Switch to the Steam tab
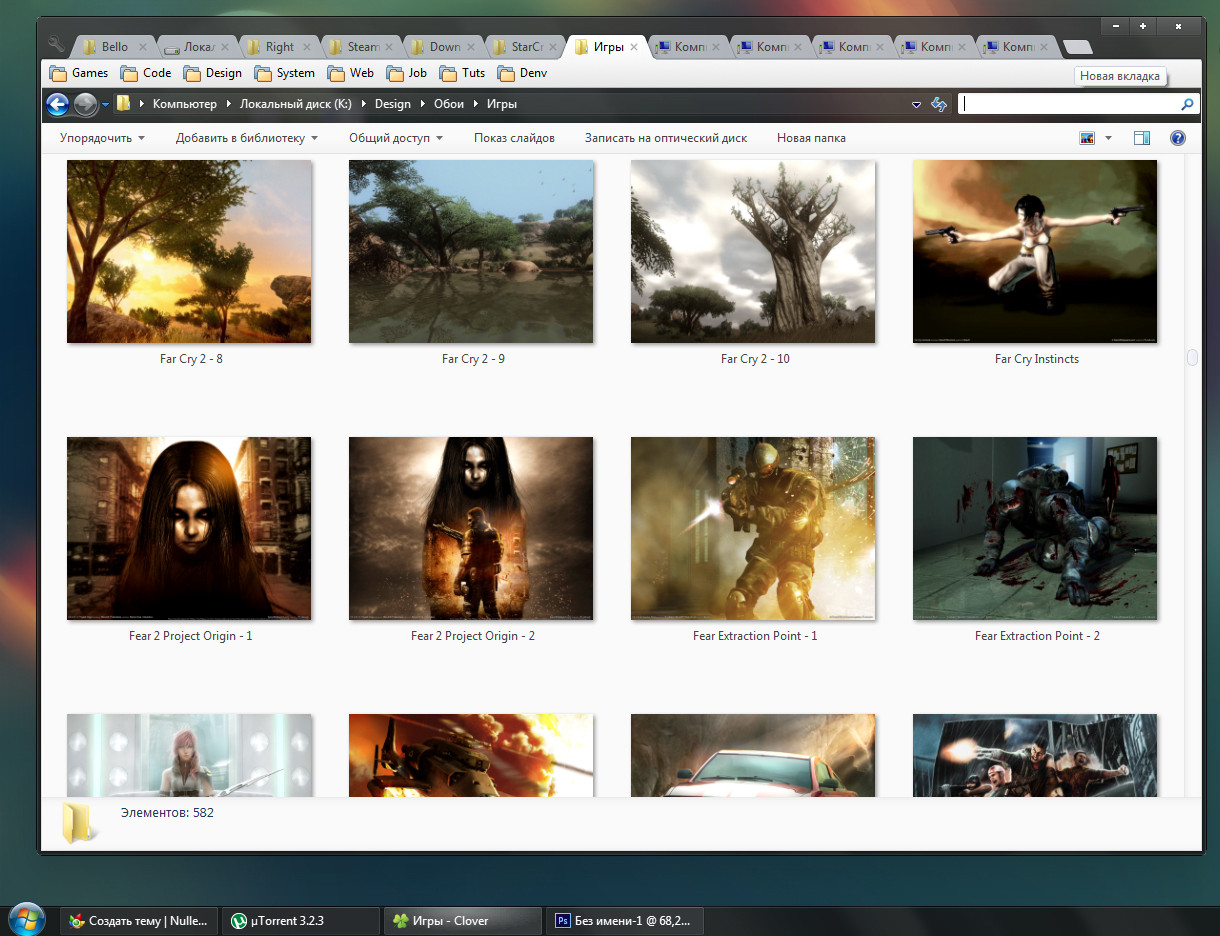 click(361, 47)
